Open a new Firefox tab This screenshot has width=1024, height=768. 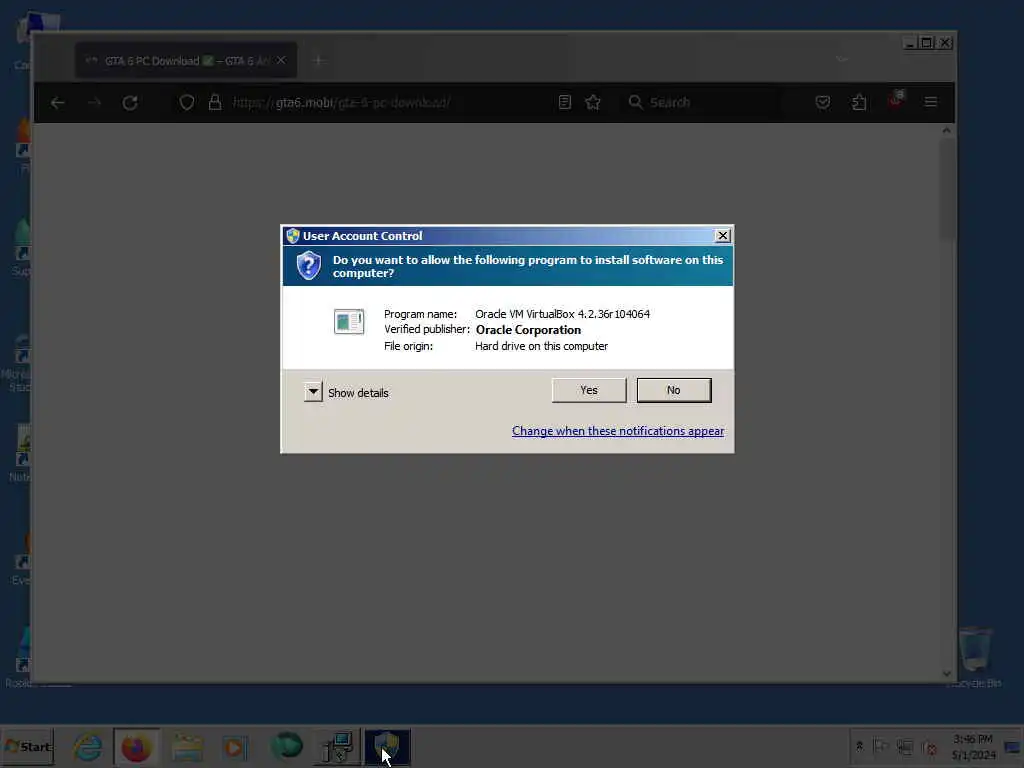tap(318, 61)
